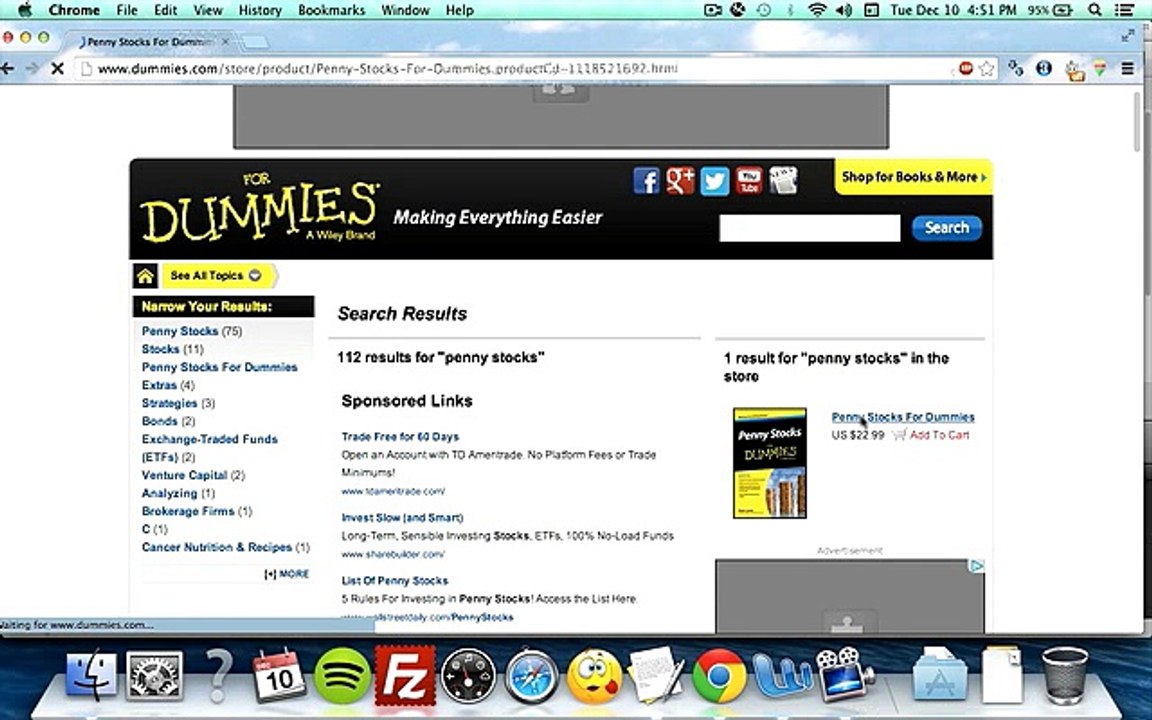Open List Of Penny Stocks link
Viewport: 1152px width, 720px height.
coord(395,580)
